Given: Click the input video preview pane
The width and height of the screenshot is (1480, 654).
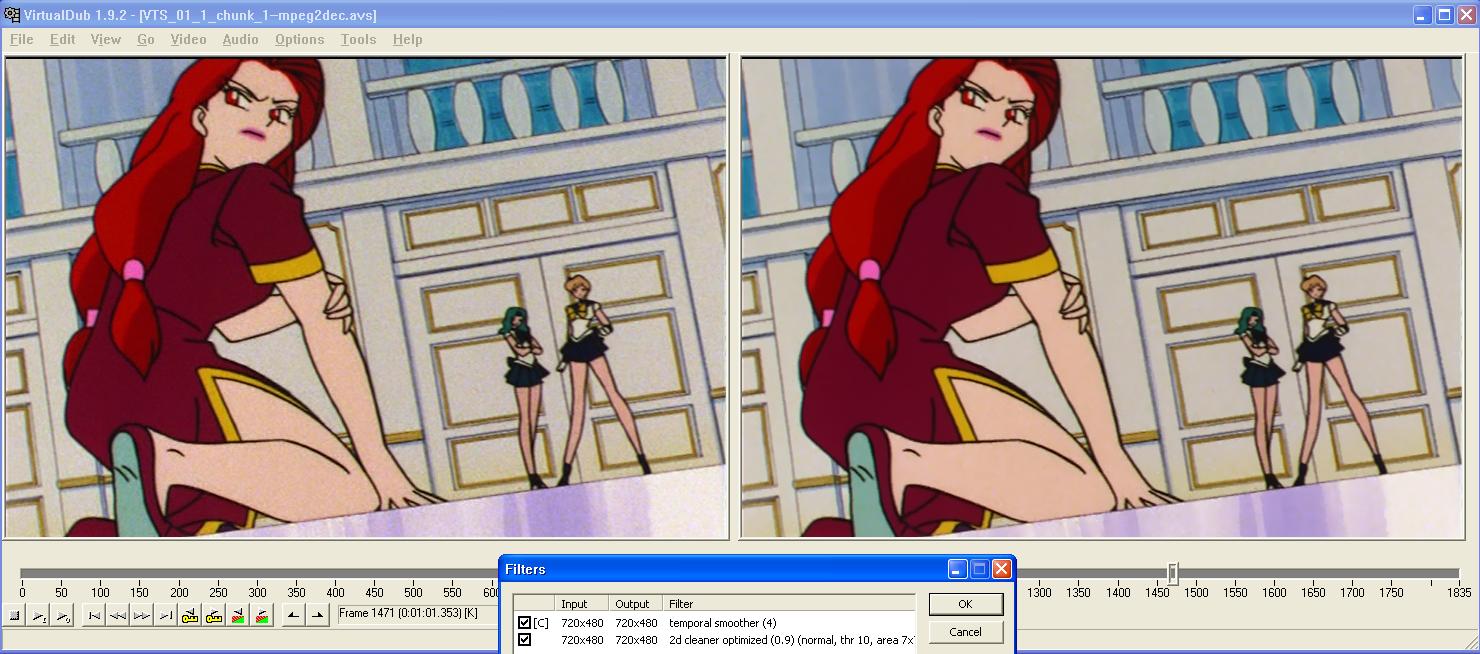Looking at the screenshot, I should tap(366, 297).
